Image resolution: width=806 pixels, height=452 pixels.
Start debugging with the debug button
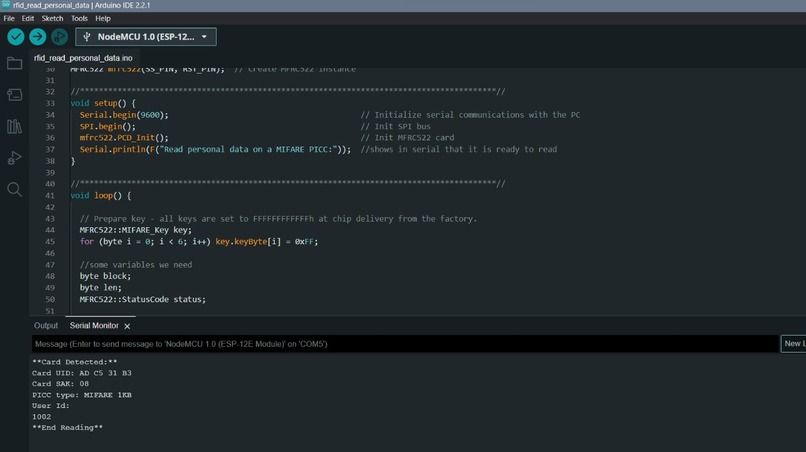(x=59, y=37)
